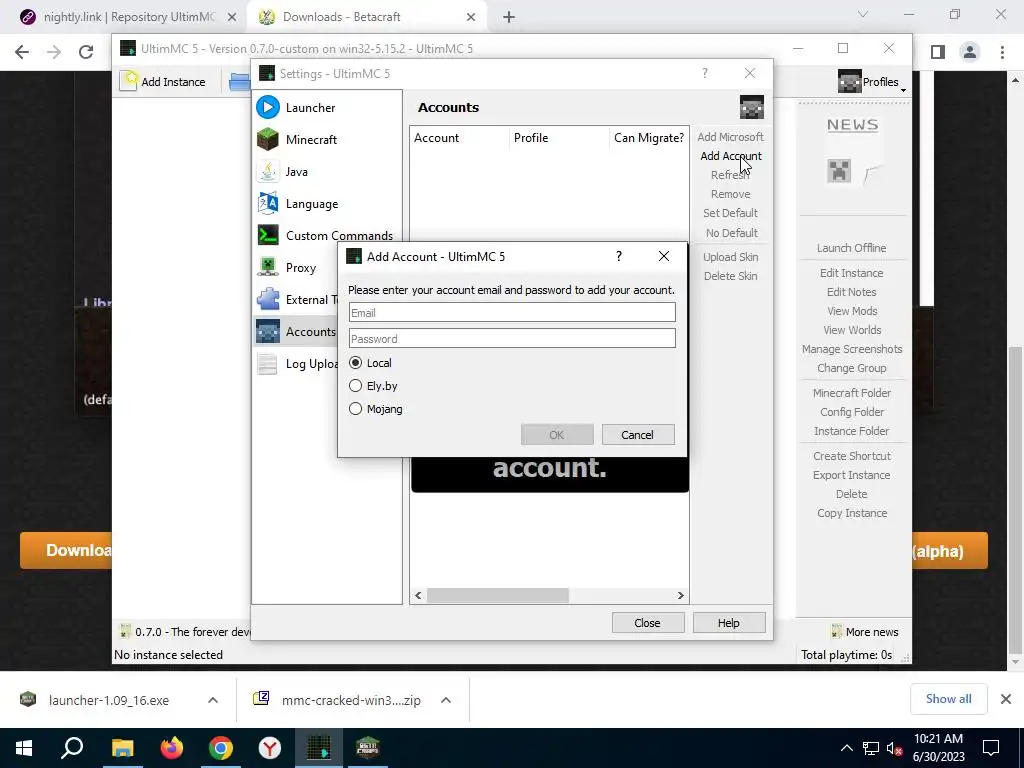Click the accounts list scroll left arrow

[x=418, y=596]
